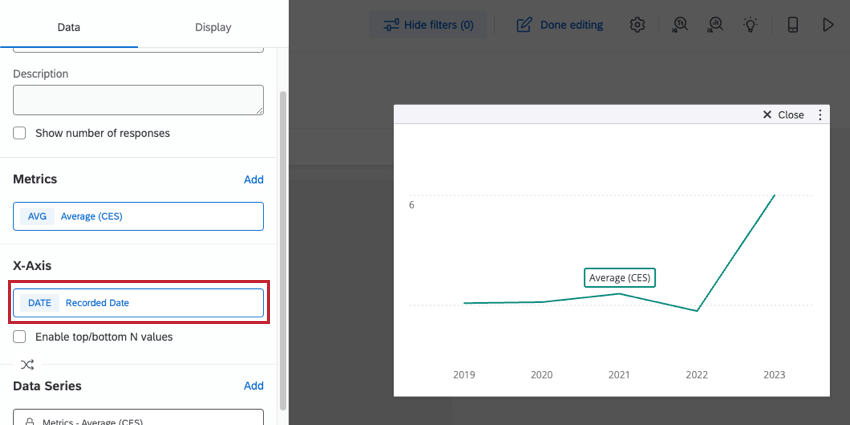Viewport: 850px width, 425px height.
Task: Open mobile preview phone icon
Action: click(793, 25)
